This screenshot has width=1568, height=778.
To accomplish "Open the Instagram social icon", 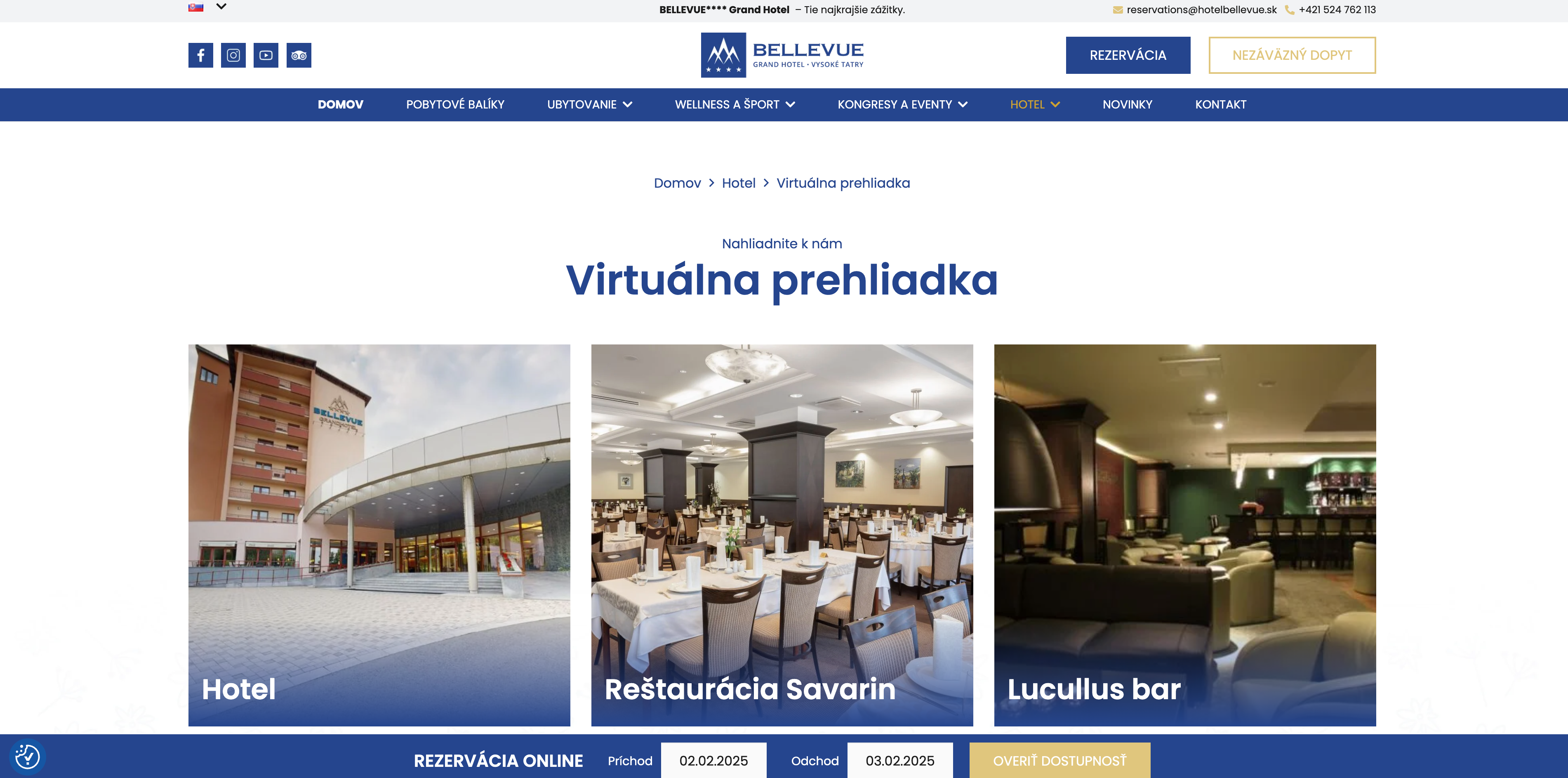I will [x=233, y=55].
